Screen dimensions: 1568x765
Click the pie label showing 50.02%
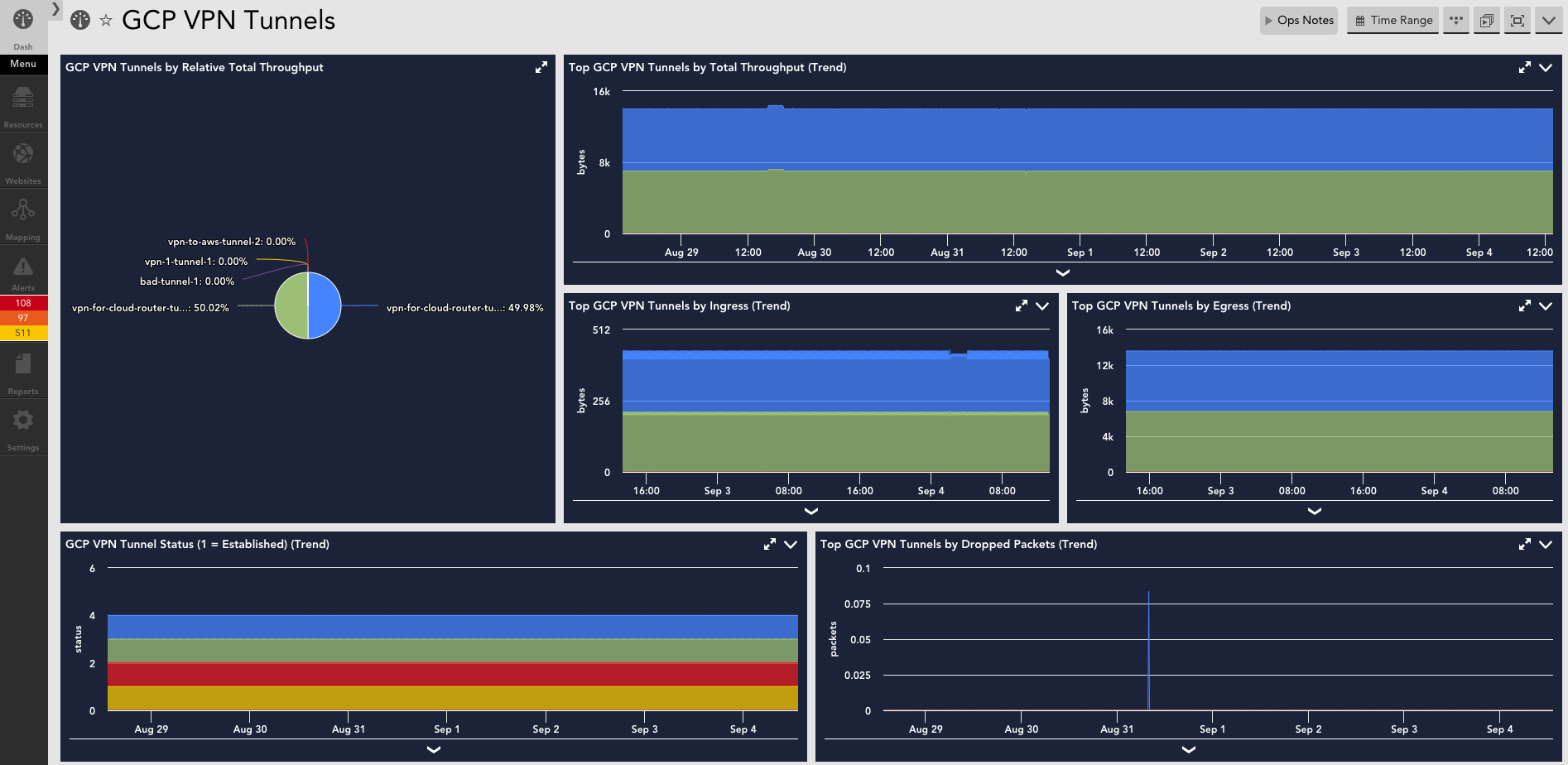pyautogui.click(x=151, y=308)
